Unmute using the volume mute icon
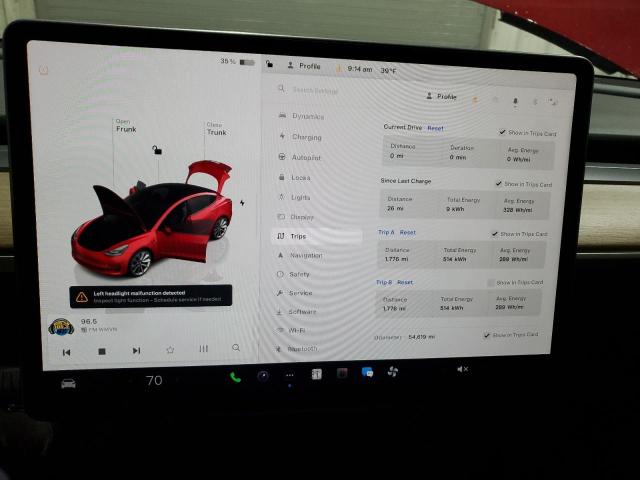 click(x=462, y=369)
